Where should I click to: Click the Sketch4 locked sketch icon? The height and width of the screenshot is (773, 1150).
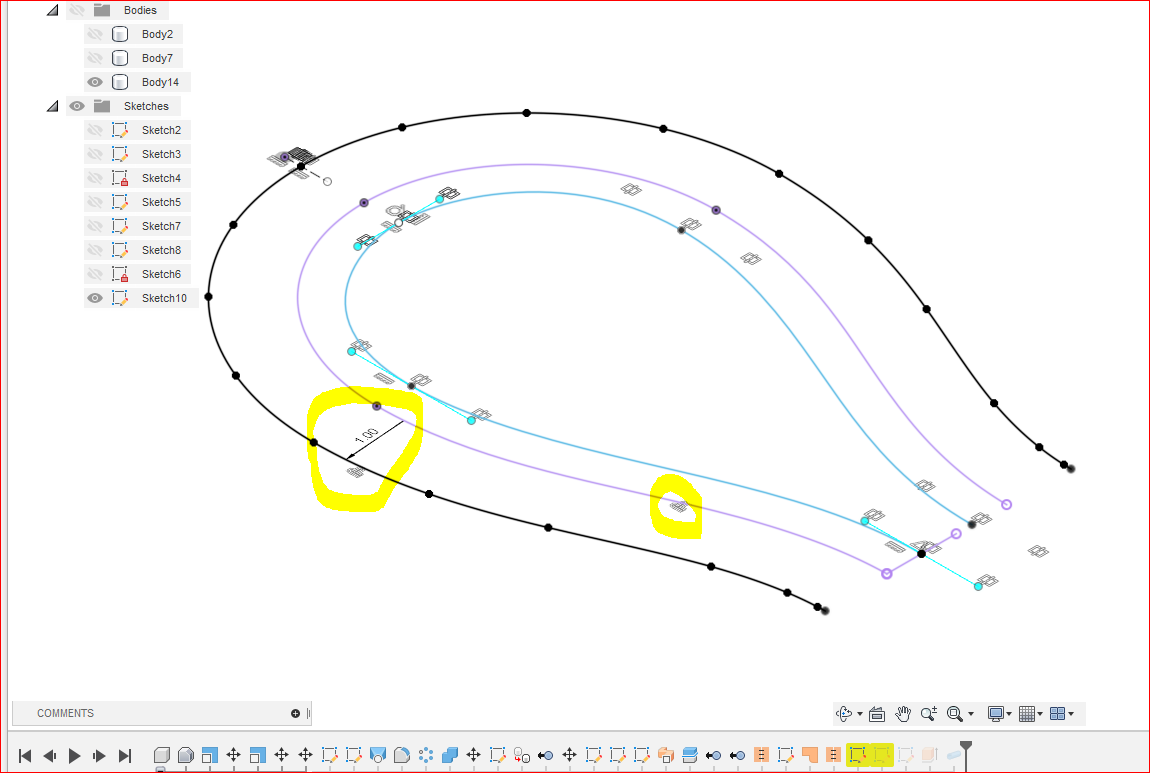[120, 178]
